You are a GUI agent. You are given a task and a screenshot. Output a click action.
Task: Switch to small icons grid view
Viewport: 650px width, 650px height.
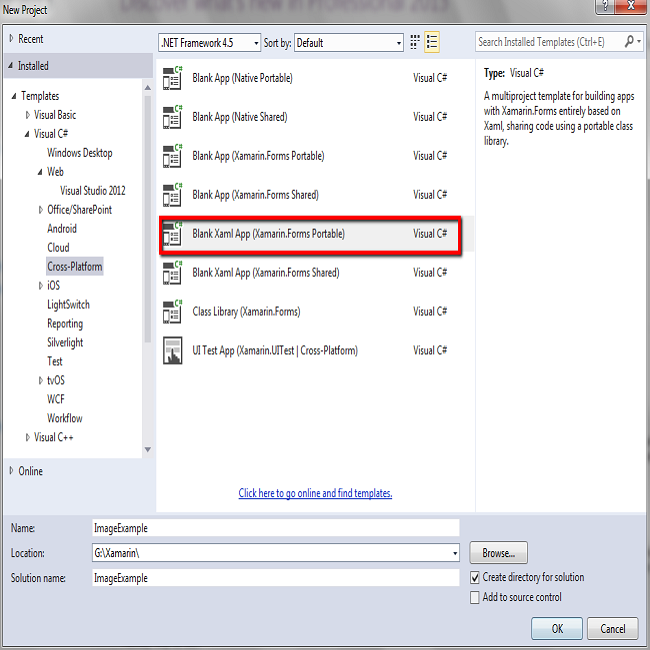(x=415, y=42)
